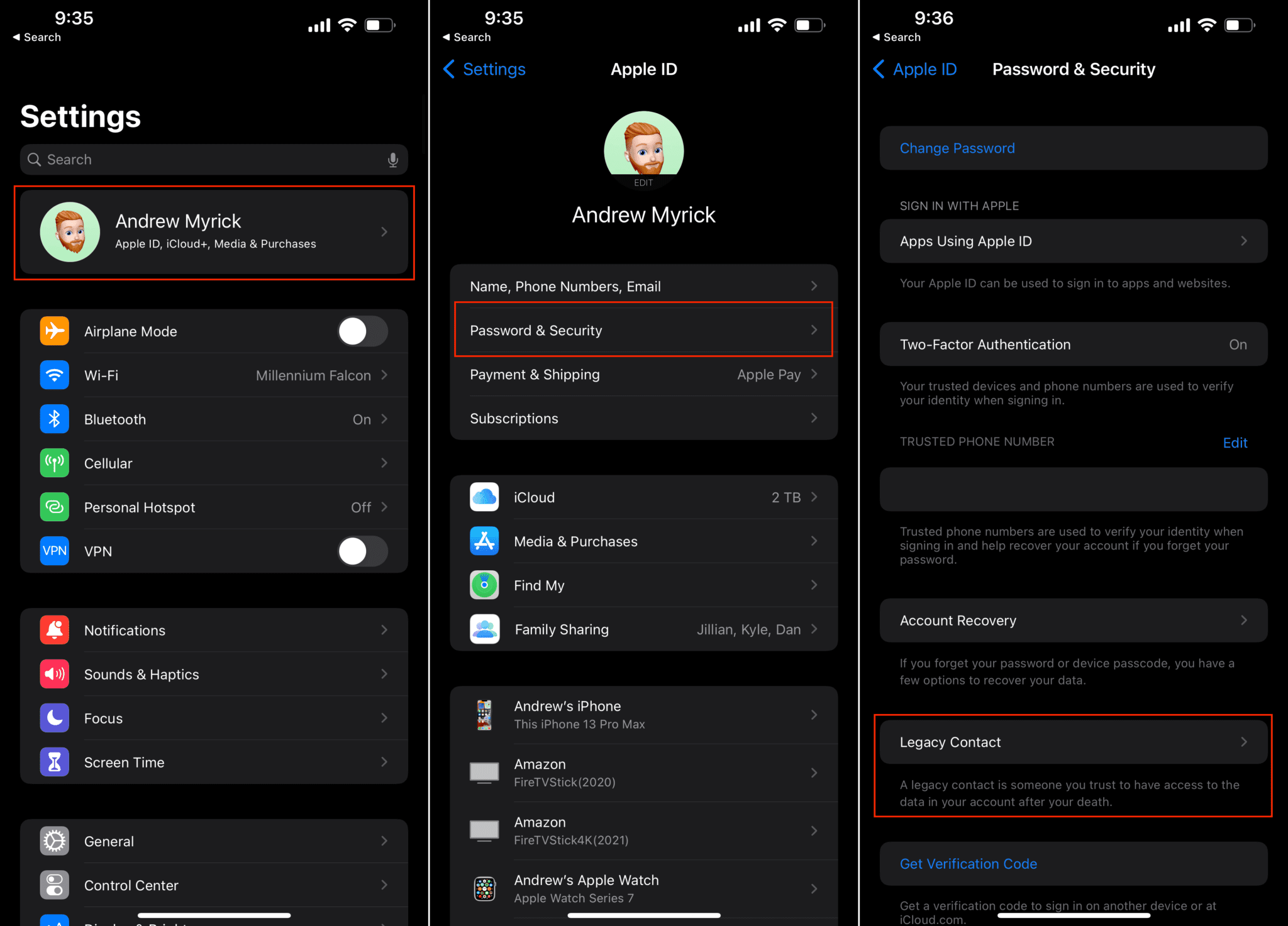
Task: Open Legacy Contact via its chevron
Action: tap(1244, 742)
